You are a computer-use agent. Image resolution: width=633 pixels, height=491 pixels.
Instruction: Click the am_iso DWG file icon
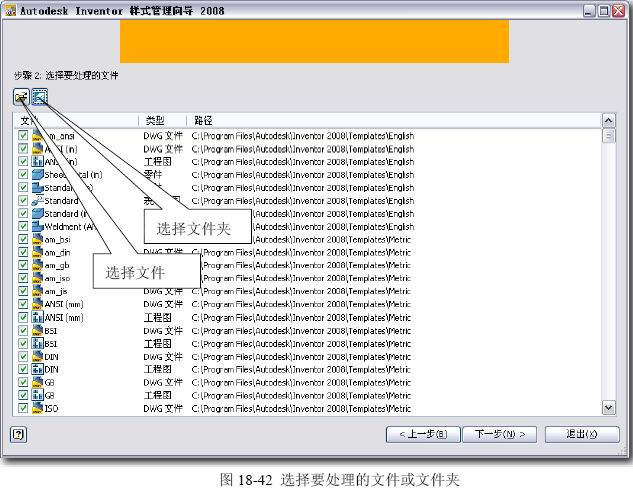coord(38,278)
